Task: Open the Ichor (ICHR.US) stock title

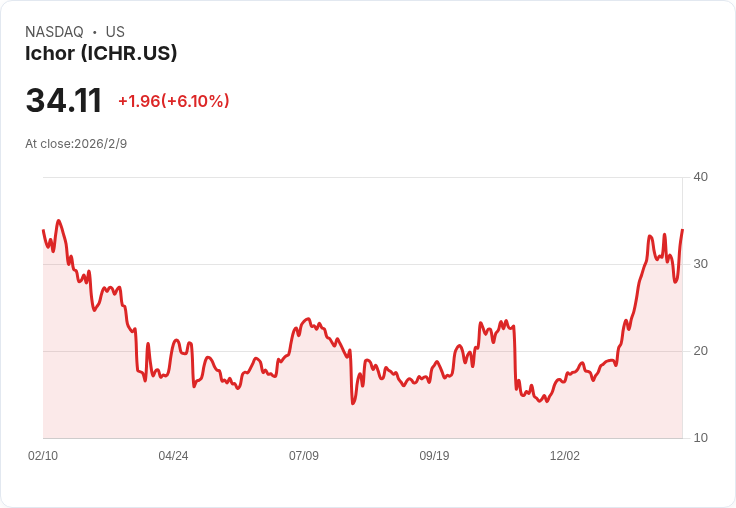Action: 101,54
